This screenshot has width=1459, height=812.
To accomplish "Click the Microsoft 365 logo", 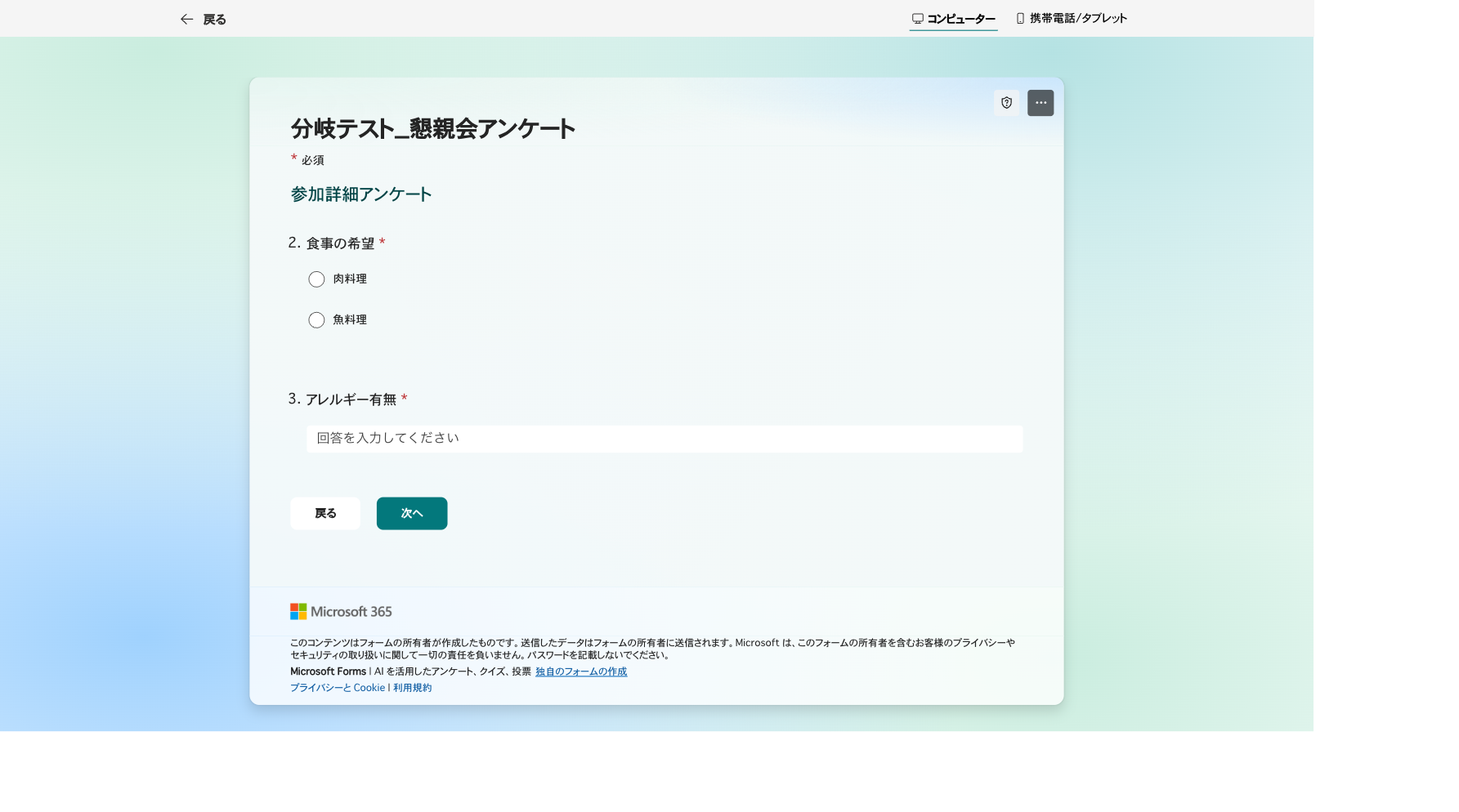I will tap(341, 611).
